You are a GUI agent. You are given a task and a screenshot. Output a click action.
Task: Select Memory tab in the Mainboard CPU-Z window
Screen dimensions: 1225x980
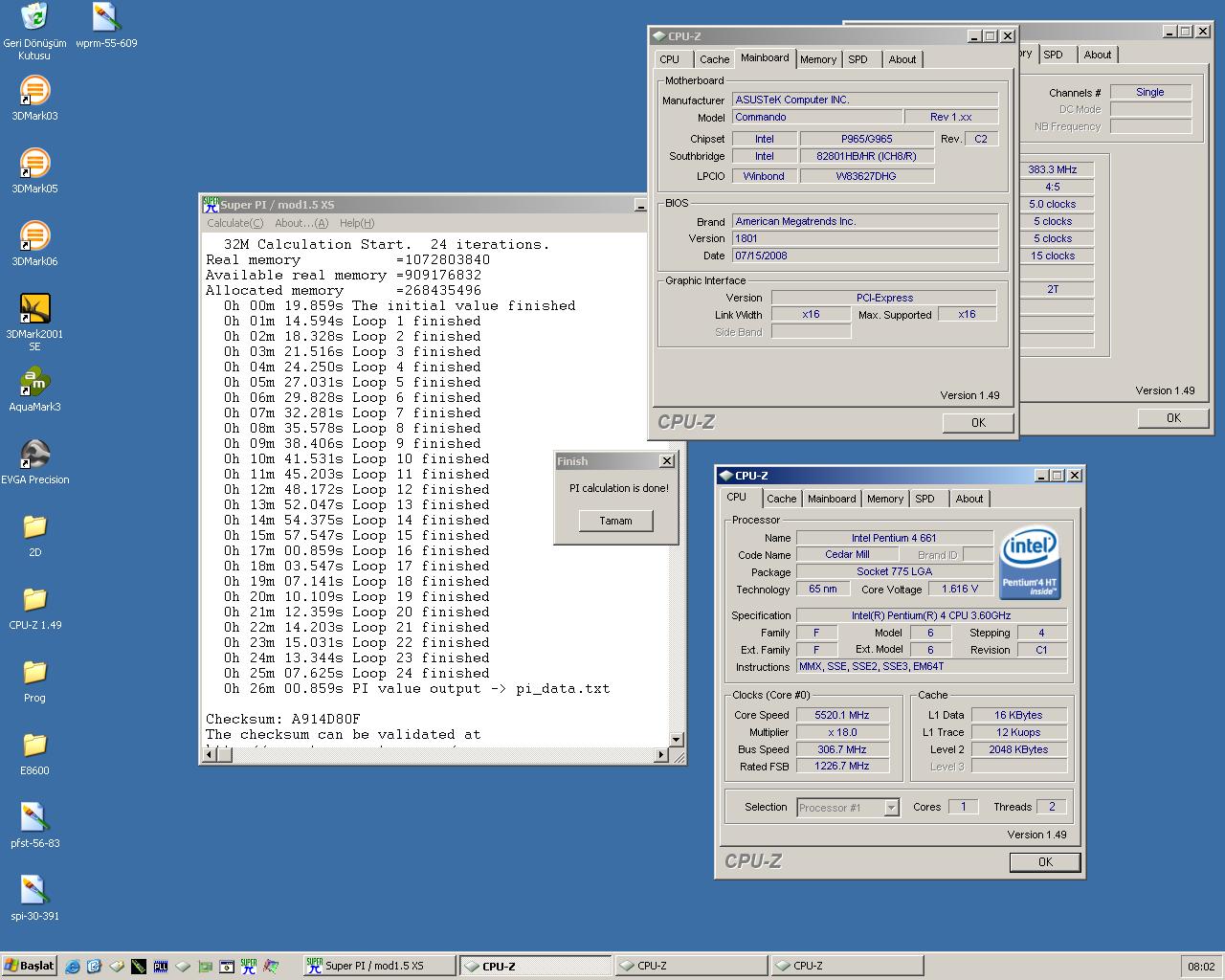(818, 59)
